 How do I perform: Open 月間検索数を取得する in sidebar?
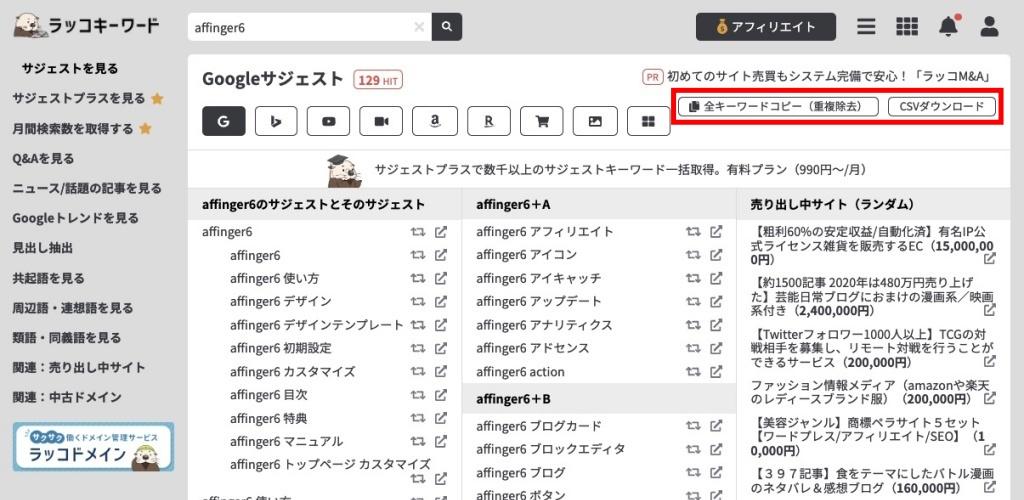click(82, 129)
